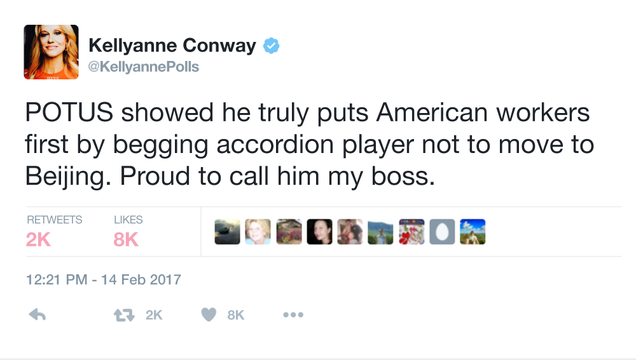Click the dark-haired woman liker avatar

(x=320, y=232)
